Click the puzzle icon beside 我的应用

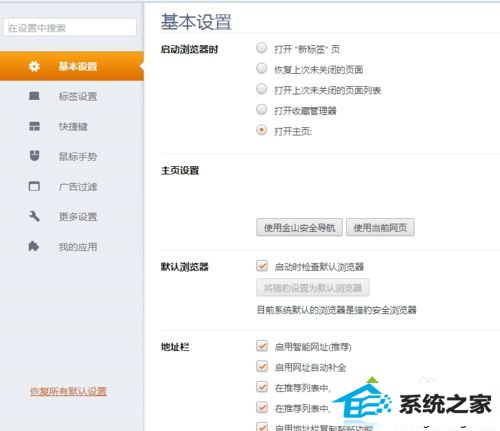(34, 246)
